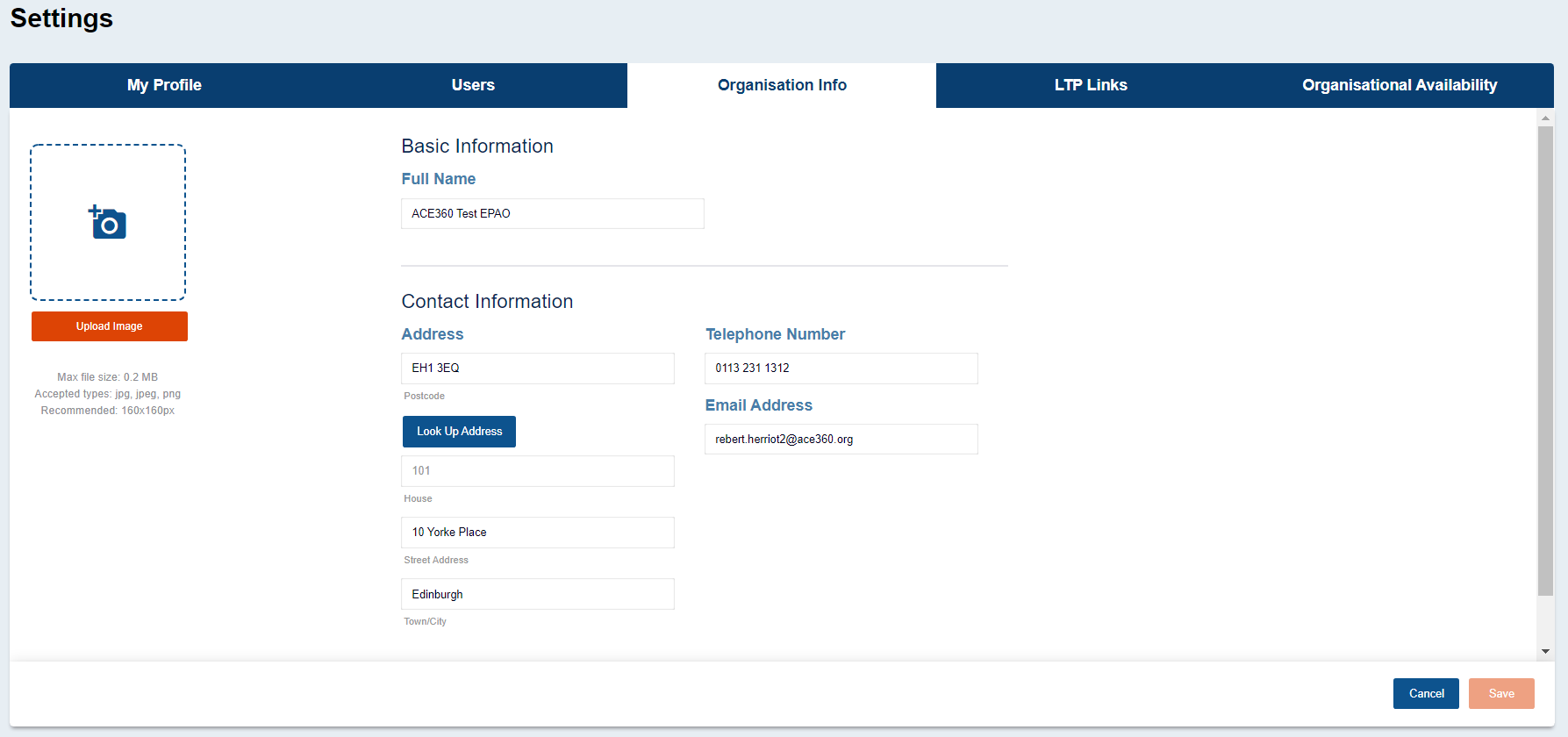This screenshot has height=737, width=1568.
Task: Cancel the settings changes
Action: tap(1426, 693)
